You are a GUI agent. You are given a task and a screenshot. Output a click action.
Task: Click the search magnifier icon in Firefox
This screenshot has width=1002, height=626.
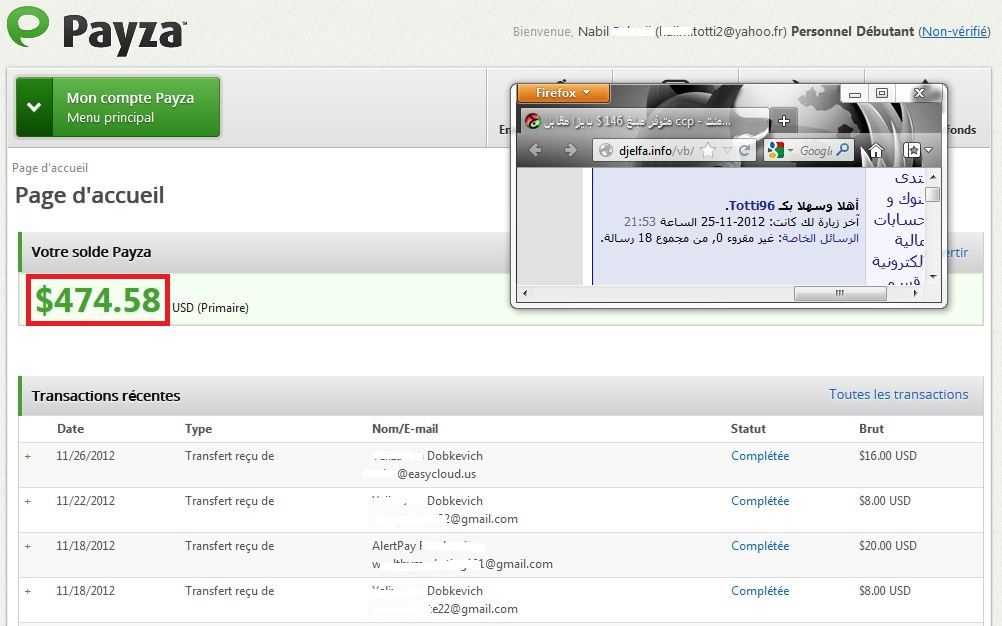[x=844, y=150]
